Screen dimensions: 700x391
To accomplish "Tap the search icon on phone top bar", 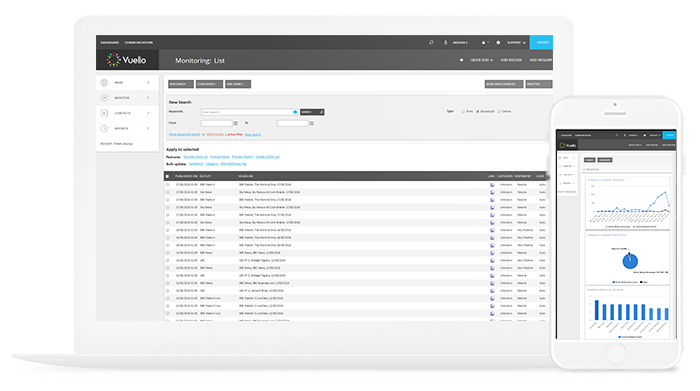I will [x=617, y=135].
